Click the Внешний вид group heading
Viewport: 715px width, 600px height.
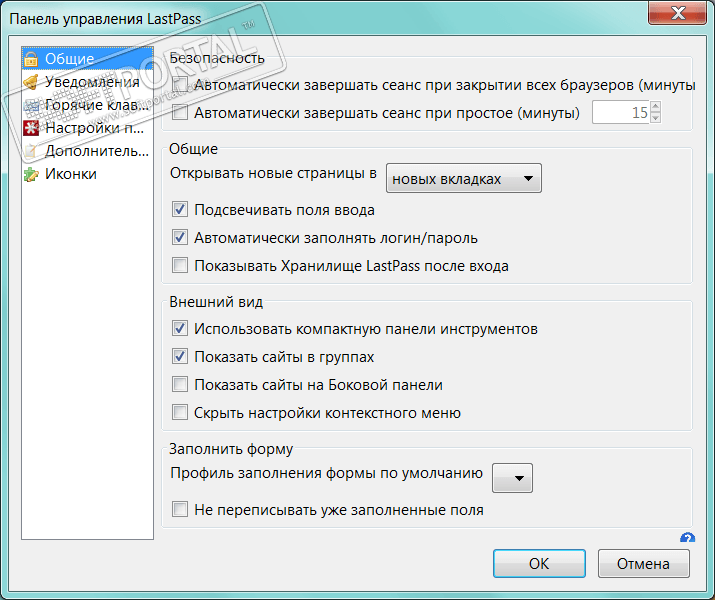tap(216, 302)
